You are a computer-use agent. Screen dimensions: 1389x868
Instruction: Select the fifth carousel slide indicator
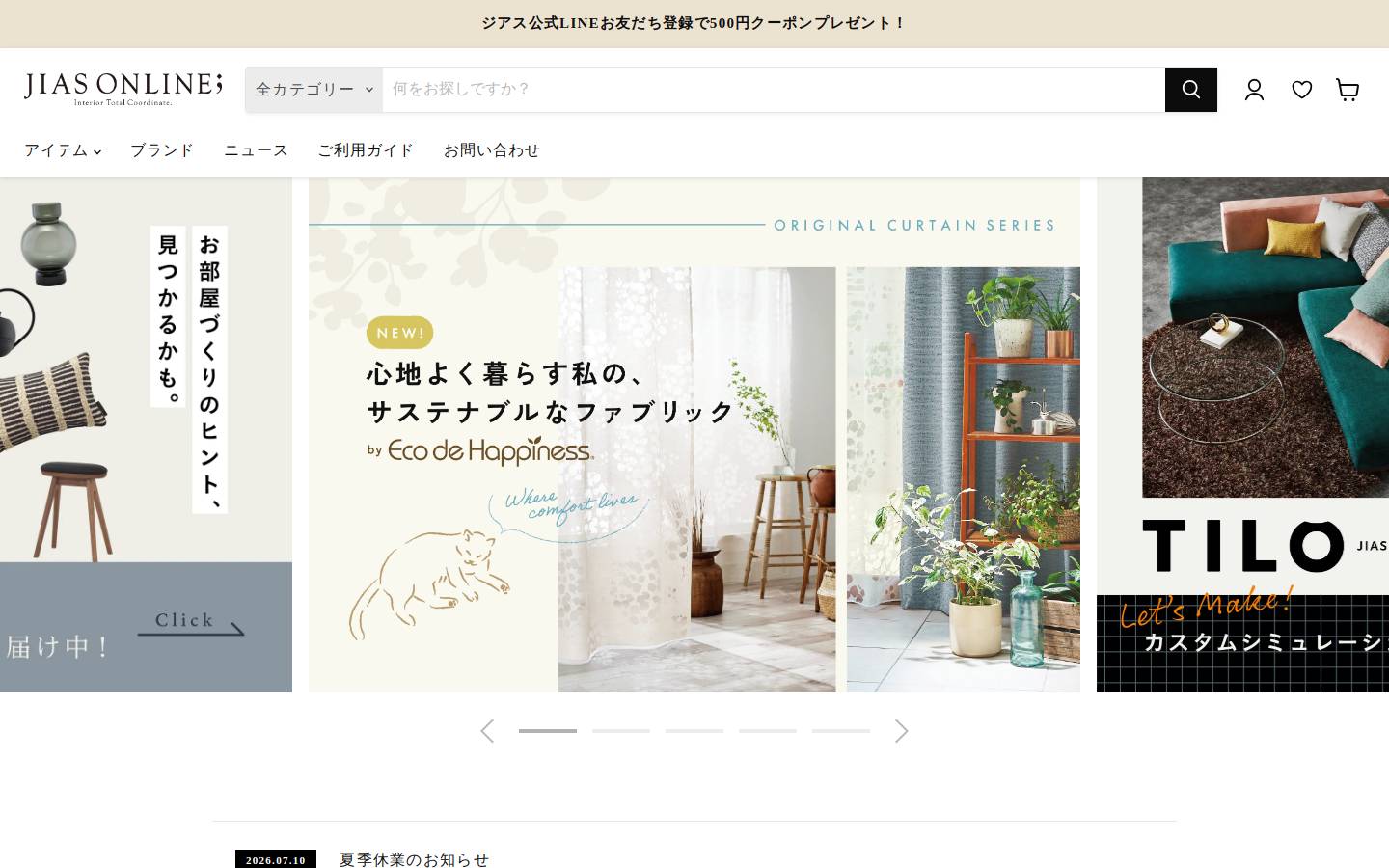(x=841, y=731)
